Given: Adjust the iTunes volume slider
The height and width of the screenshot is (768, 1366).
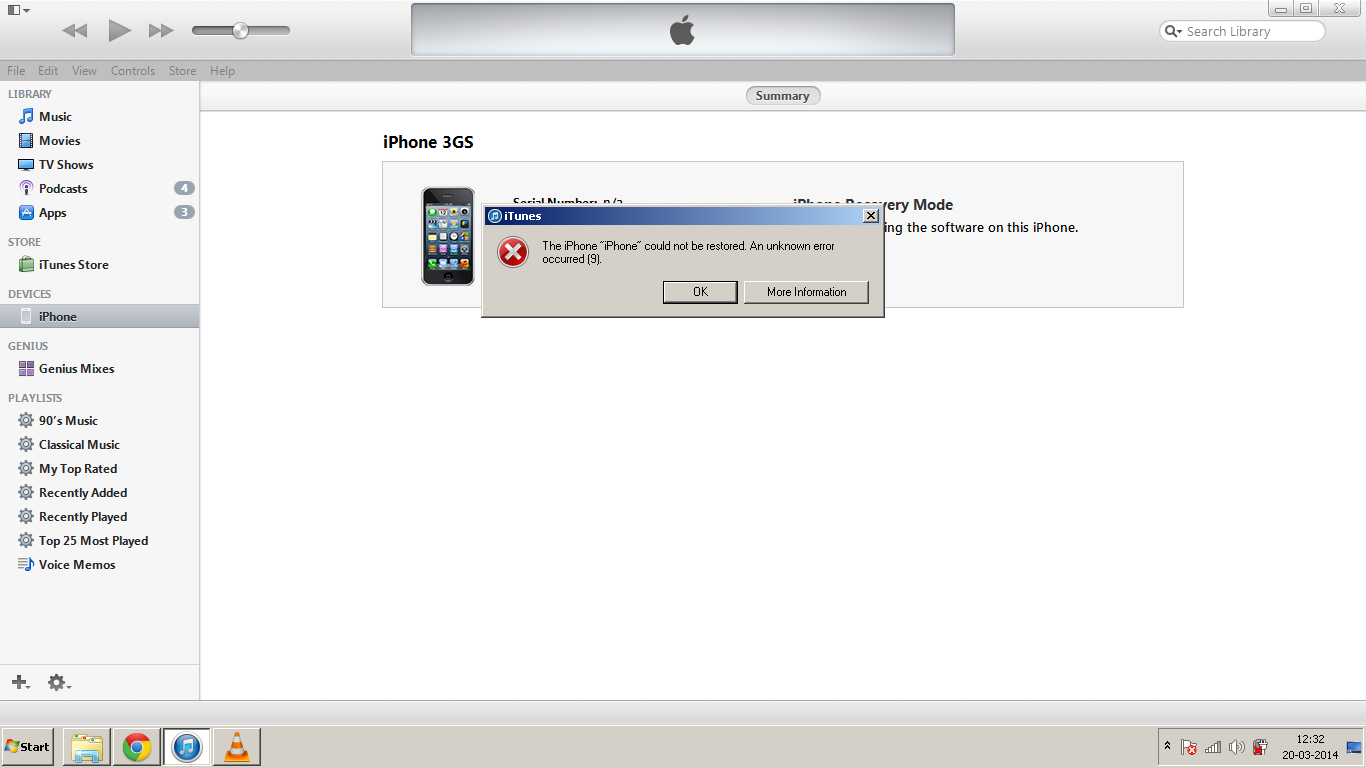Looking at the screenshot, I should click(240, 31).
